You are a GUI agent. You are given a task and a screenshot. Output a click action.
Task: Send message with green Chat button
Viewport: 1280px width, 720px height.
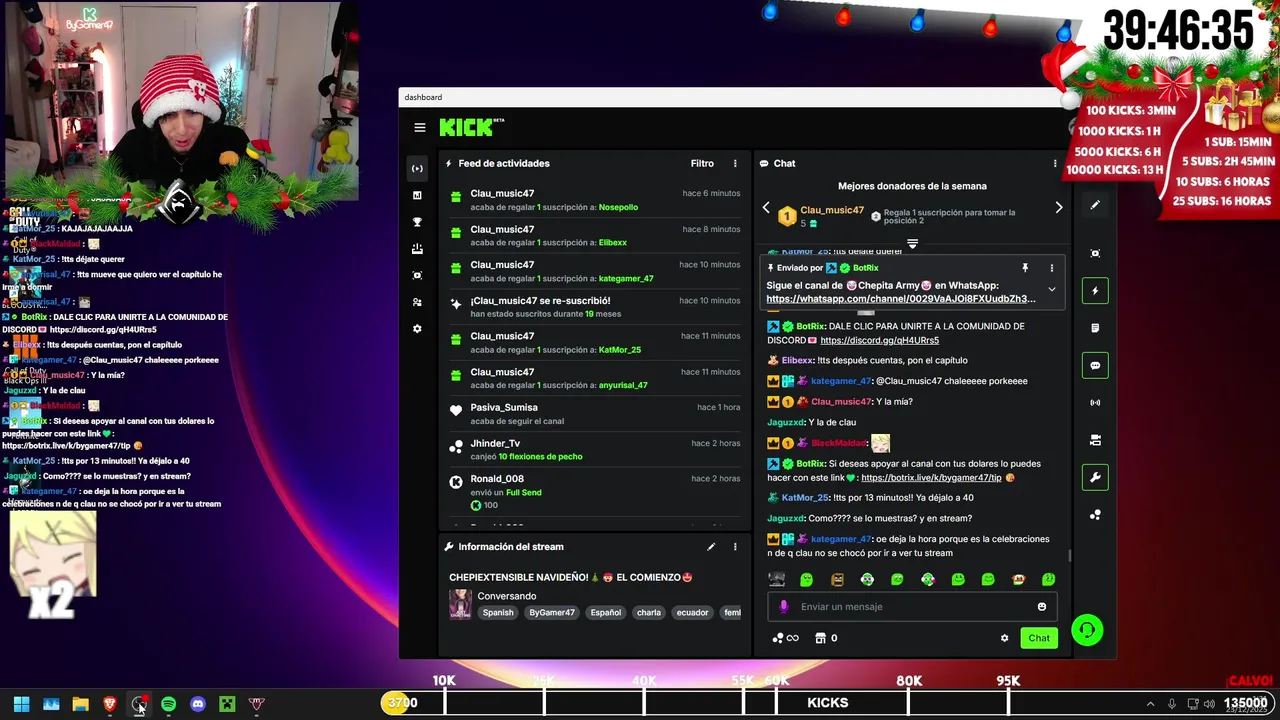[x=1039, y=638]
